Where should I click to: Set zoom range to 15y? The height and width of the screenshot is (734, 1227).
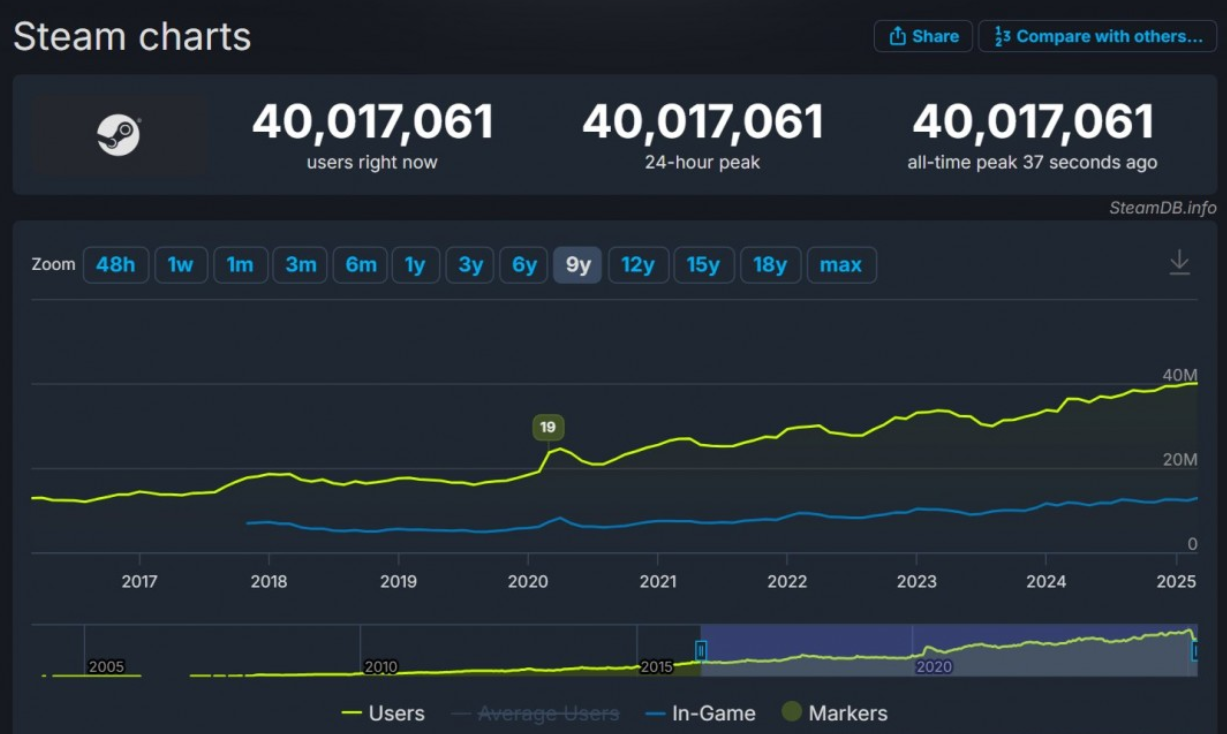click(x=704, y=265)
